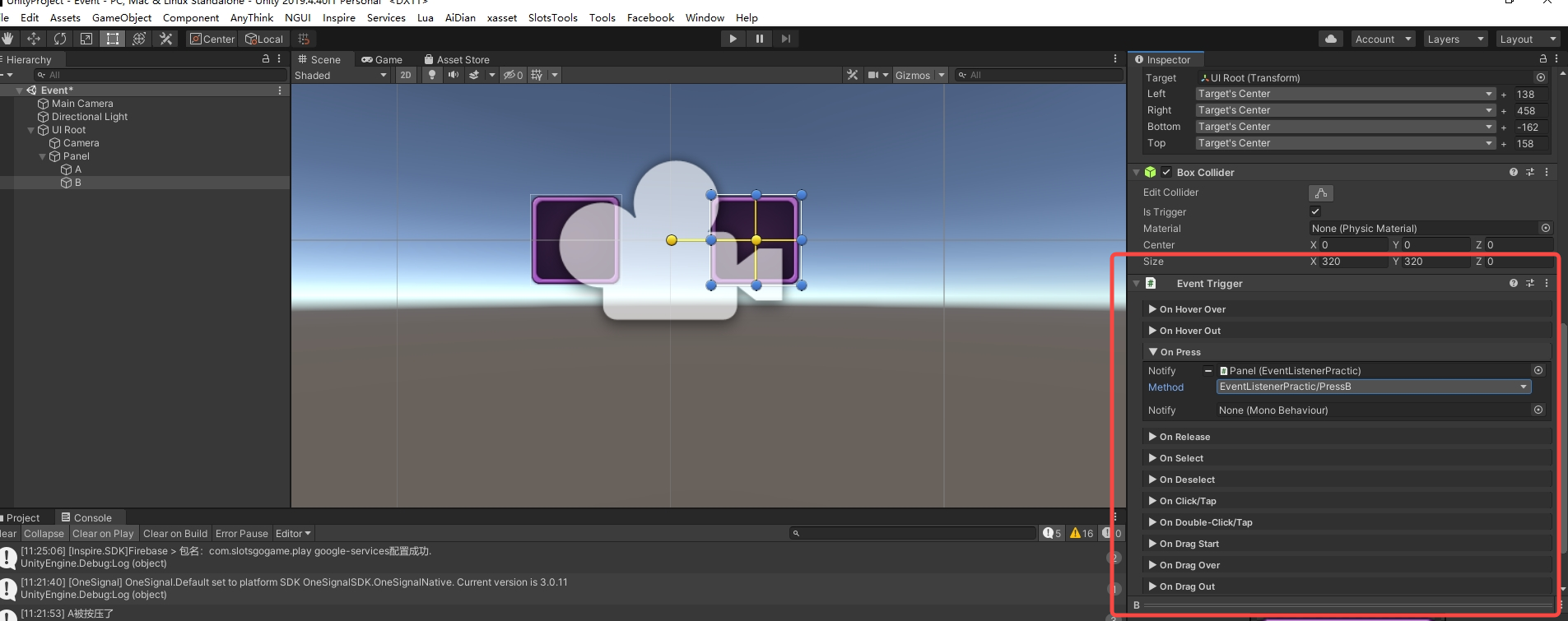The width and height of the screenshot is (1568, 621).
Task: Toggle 2D scene view mode
Action: pyautogui.click(x=406, y=75)
